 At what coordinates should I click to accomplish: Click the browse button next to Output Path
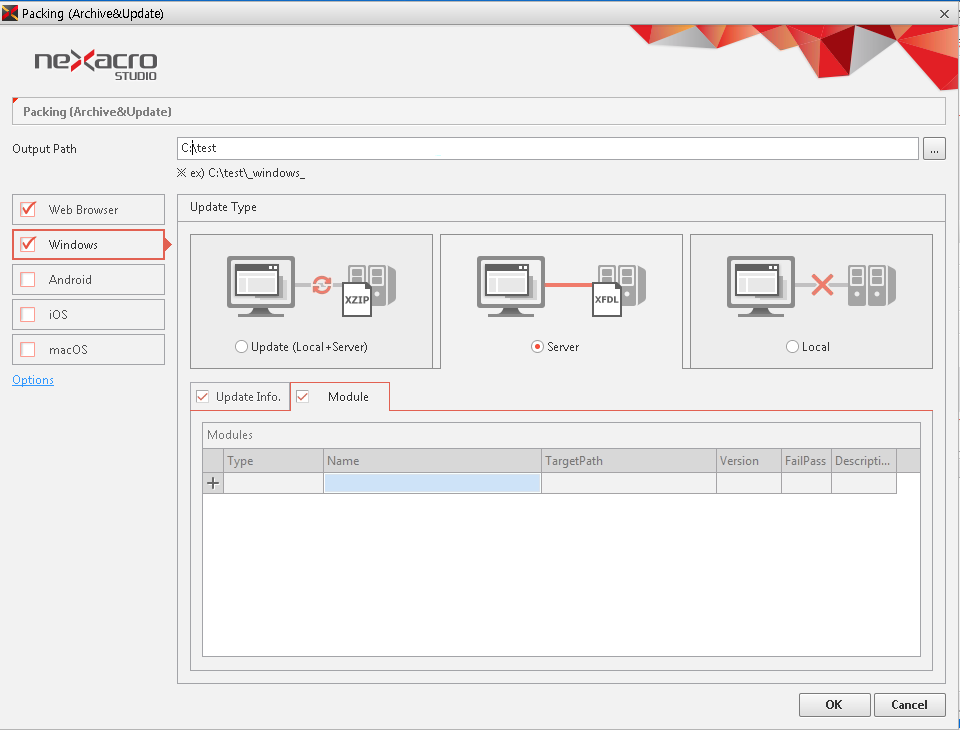[934, 149]
